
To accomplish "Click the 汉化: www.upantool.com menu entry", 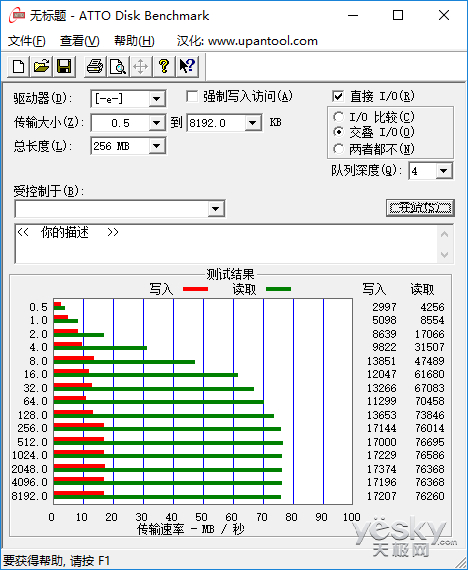I will 247,41.
